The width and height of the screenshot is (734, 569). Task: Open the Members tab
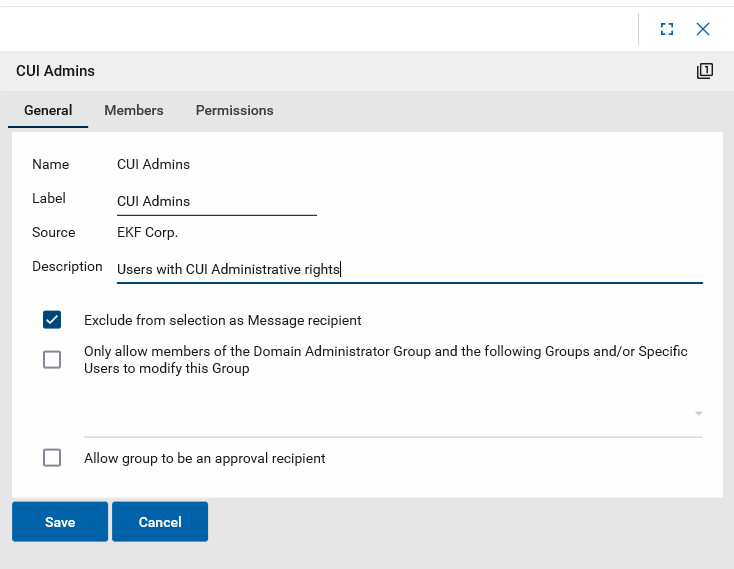[x=134, y=110]
